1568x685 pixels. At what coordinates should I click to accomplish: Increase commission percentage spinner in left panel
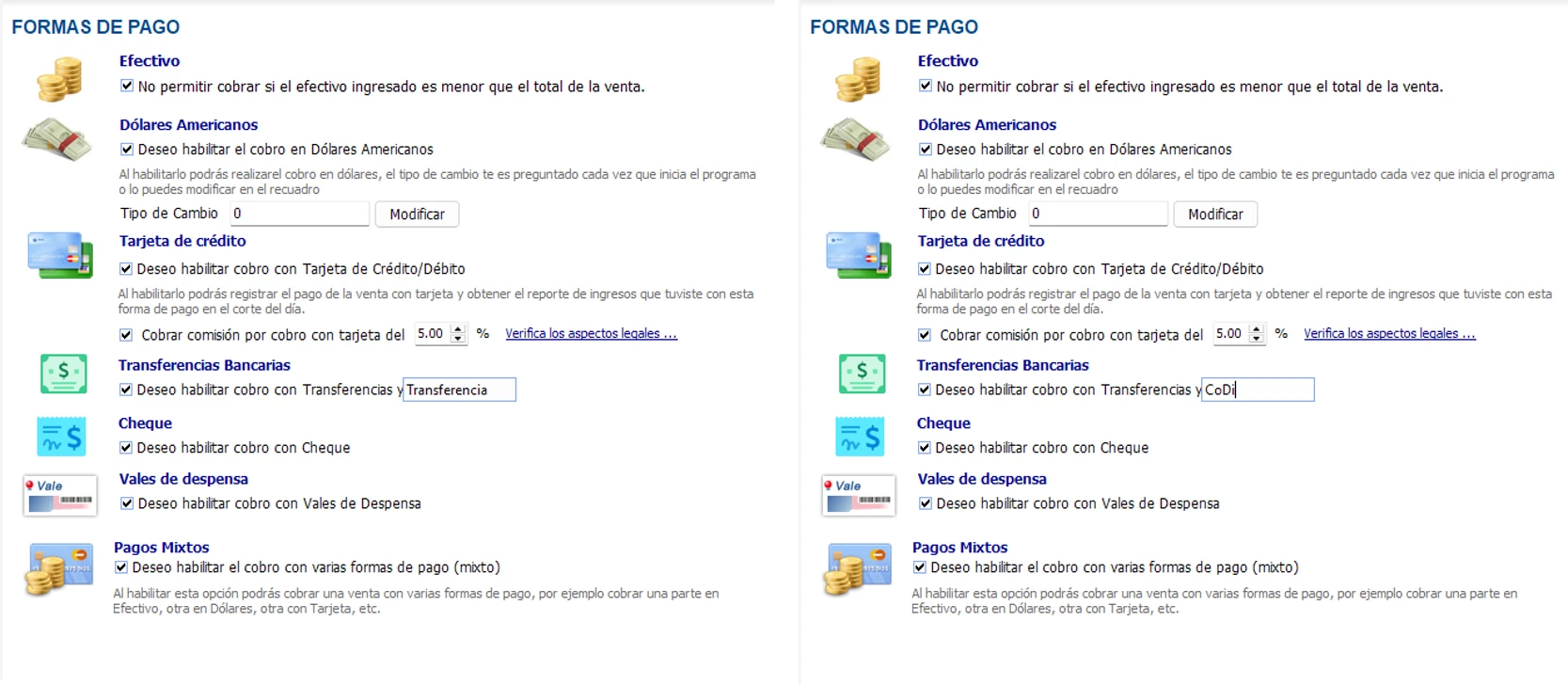(x=458, y=329)
